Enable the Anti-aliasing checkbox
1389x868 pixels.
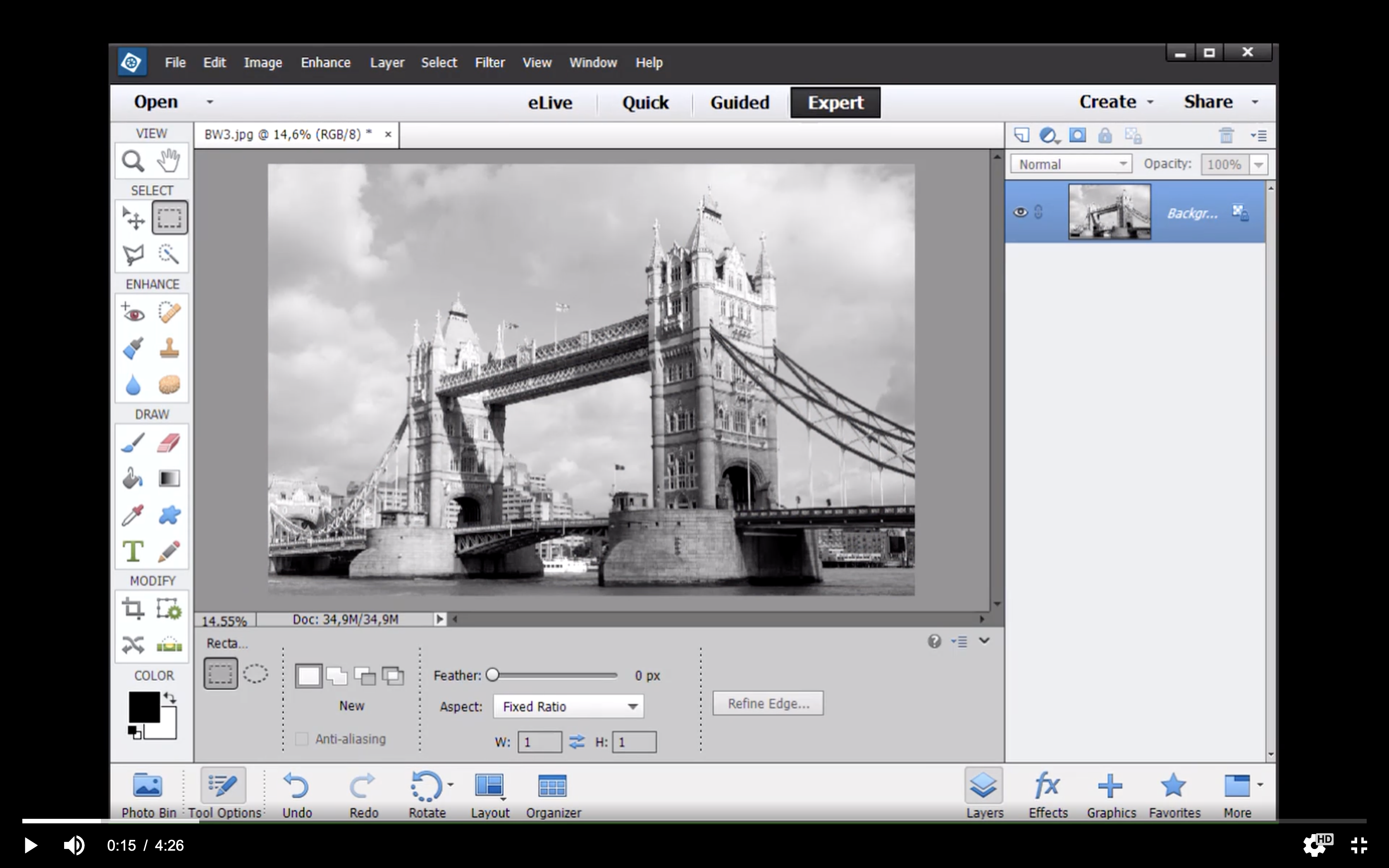coord(301,739)
